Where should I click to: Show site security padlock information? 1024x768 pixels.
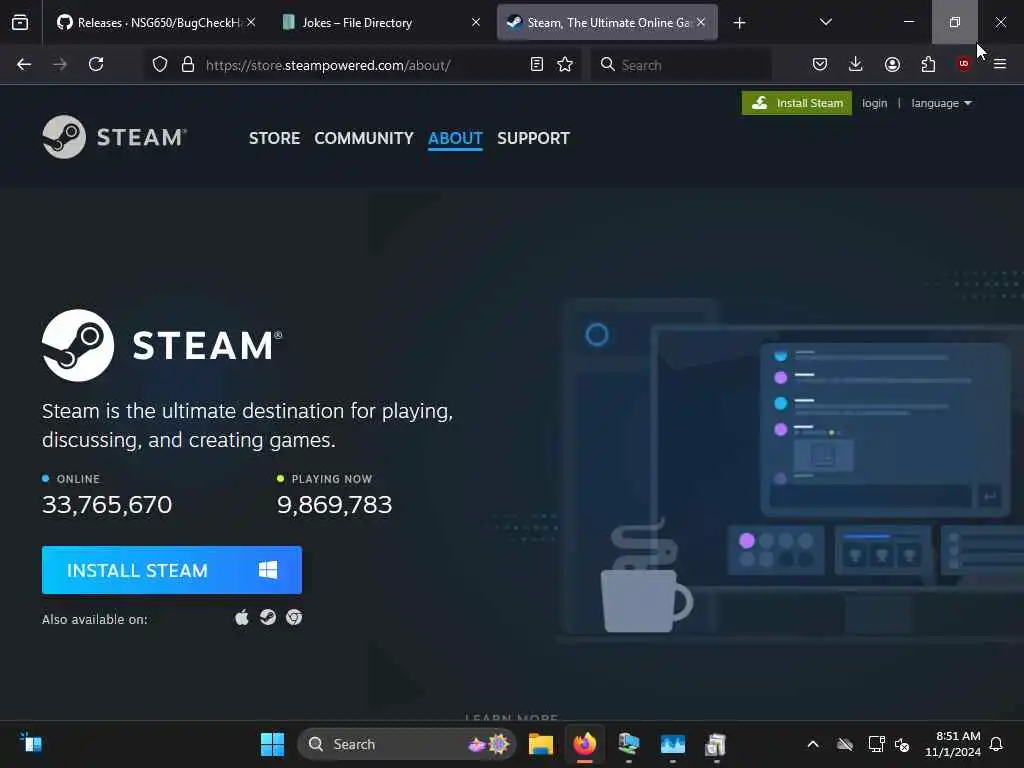187,65
